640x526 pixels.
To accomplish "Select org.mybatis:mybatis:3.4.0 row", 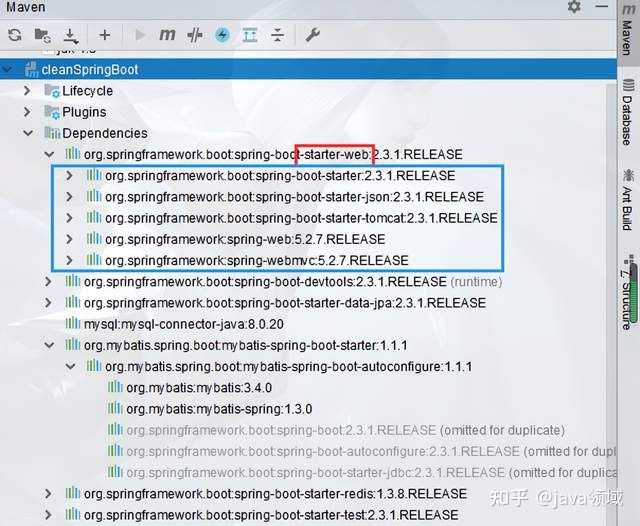I will point(190,388).
